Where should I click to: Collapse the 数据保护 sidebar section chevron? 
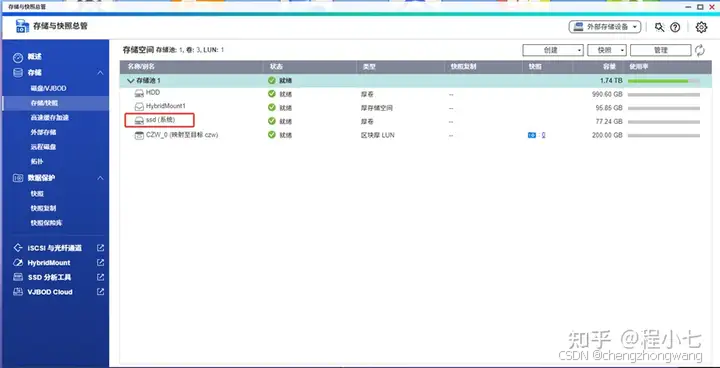point(100,178)
